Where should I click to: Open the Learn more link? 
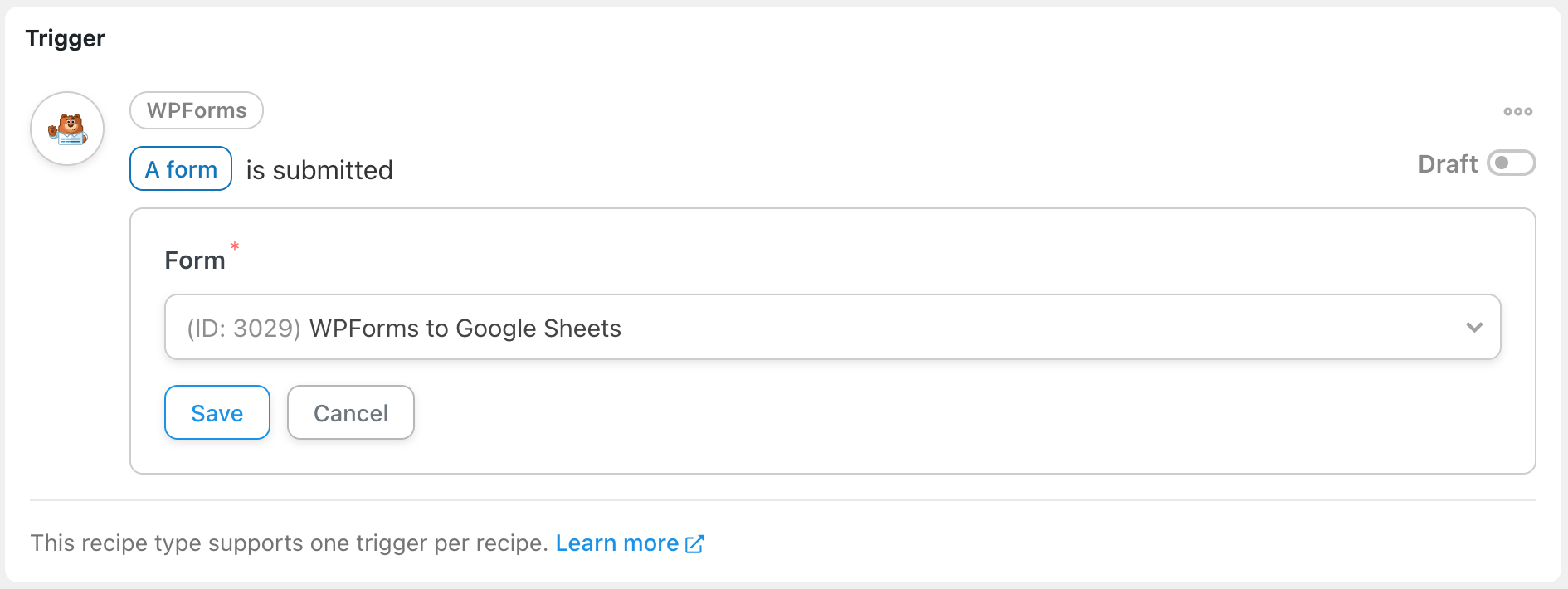(x=617, y=543)
